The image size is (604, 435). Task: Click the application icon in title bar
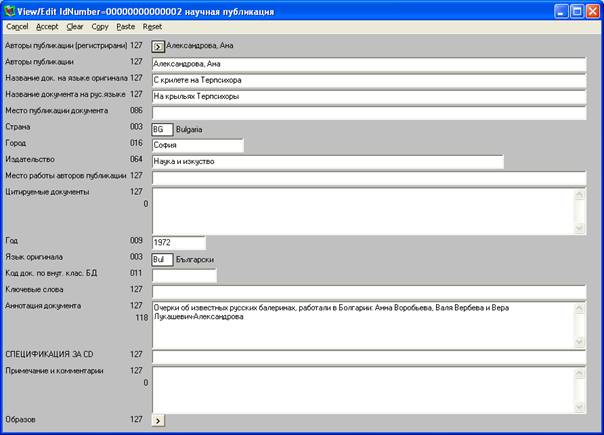(11, 10)
